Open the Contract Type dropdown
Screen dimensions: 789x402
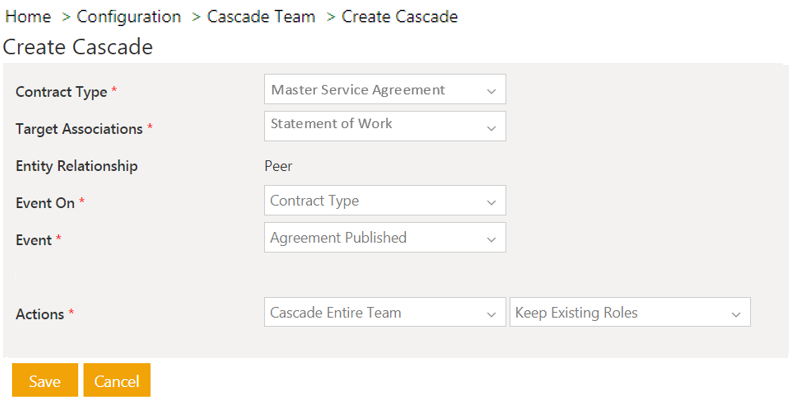coord(384,90)
